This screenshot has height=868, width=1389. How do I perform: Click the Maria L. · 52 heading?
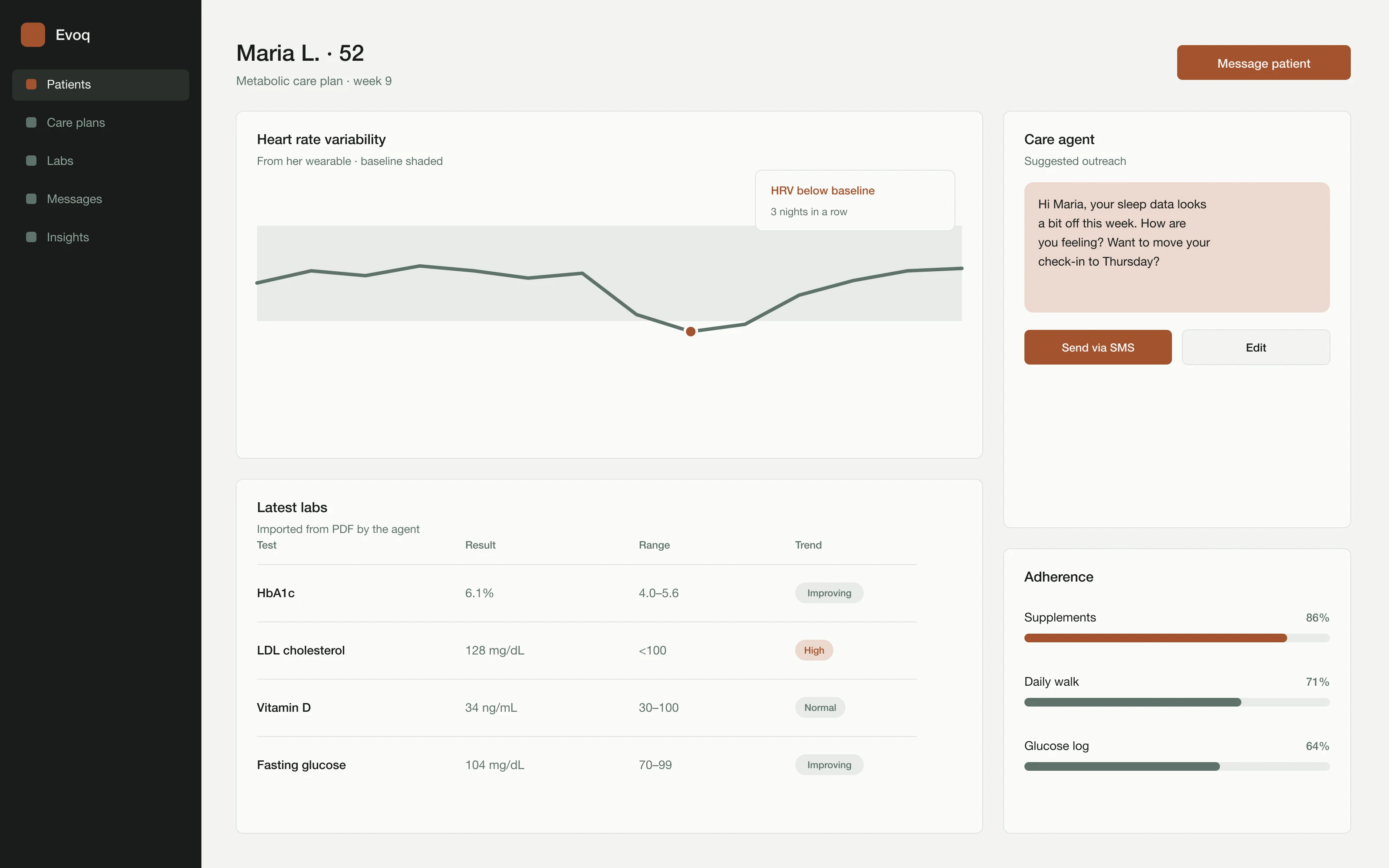(300, 53)
